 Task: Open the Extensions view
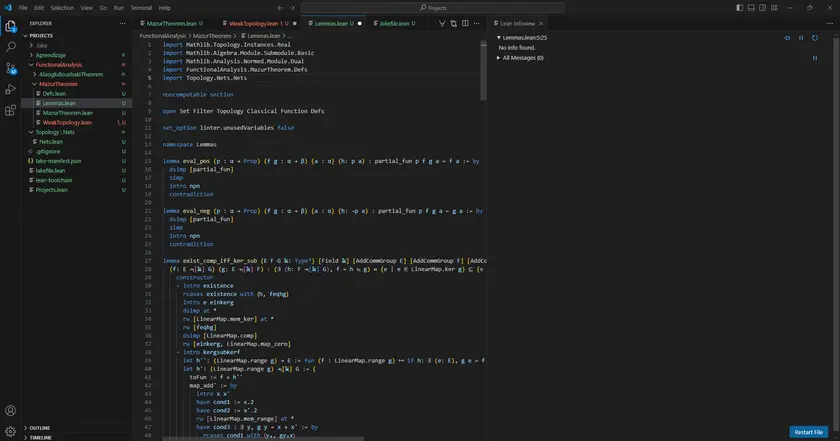(x=10, y=110)
